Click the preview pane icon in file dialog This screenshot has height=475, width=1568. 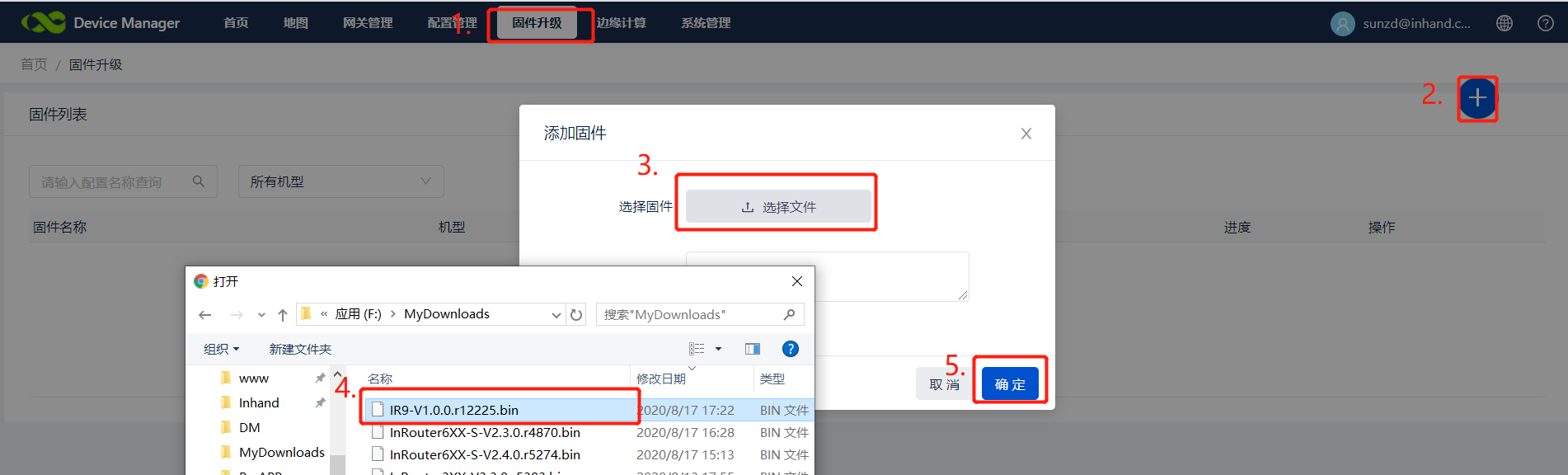coord(752,349)
